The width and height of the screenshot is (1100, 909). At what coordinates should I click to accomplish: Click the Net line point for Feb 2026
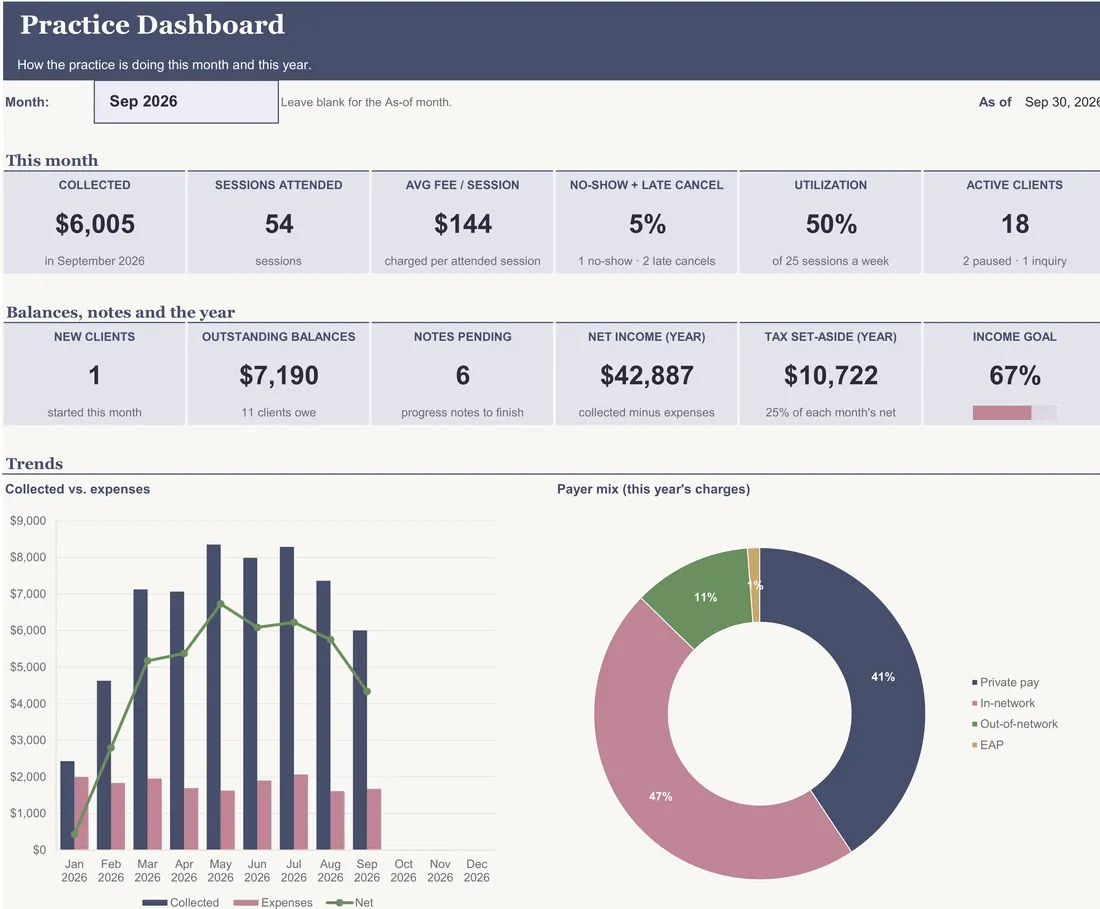coord(111,748)
